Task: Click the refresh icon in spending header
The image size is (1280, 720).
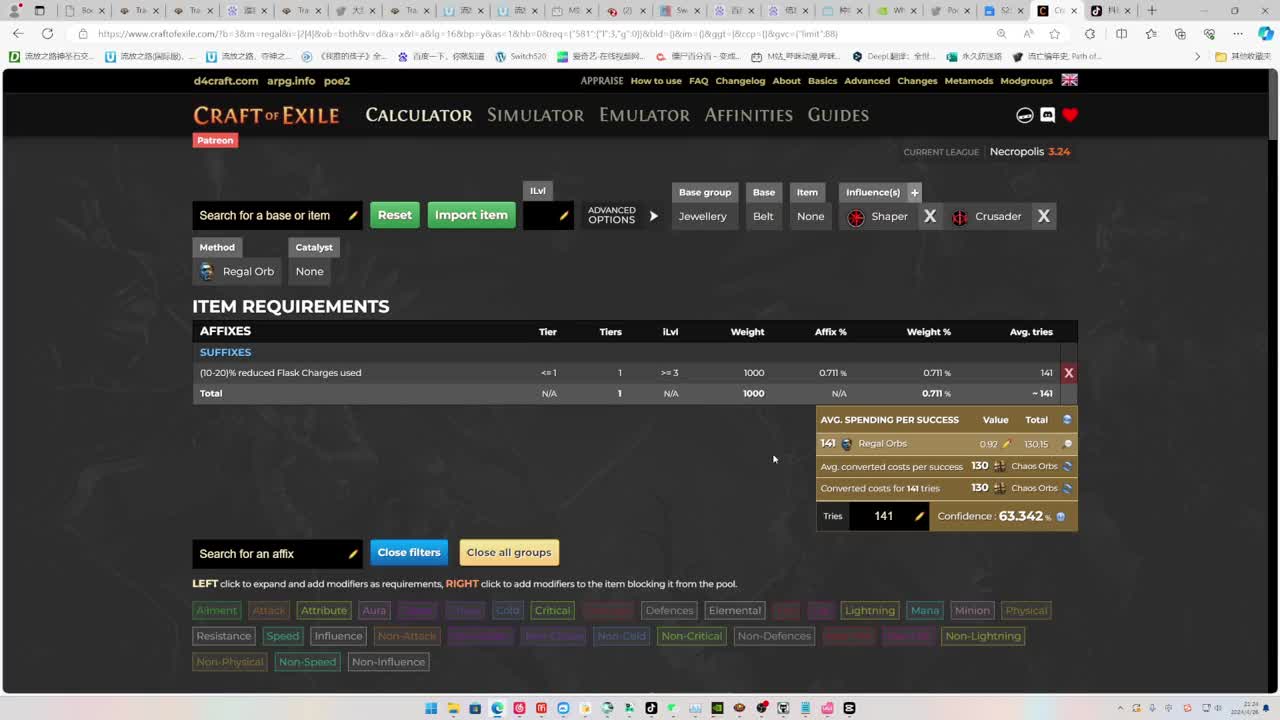Action: tap(1067, 420)
